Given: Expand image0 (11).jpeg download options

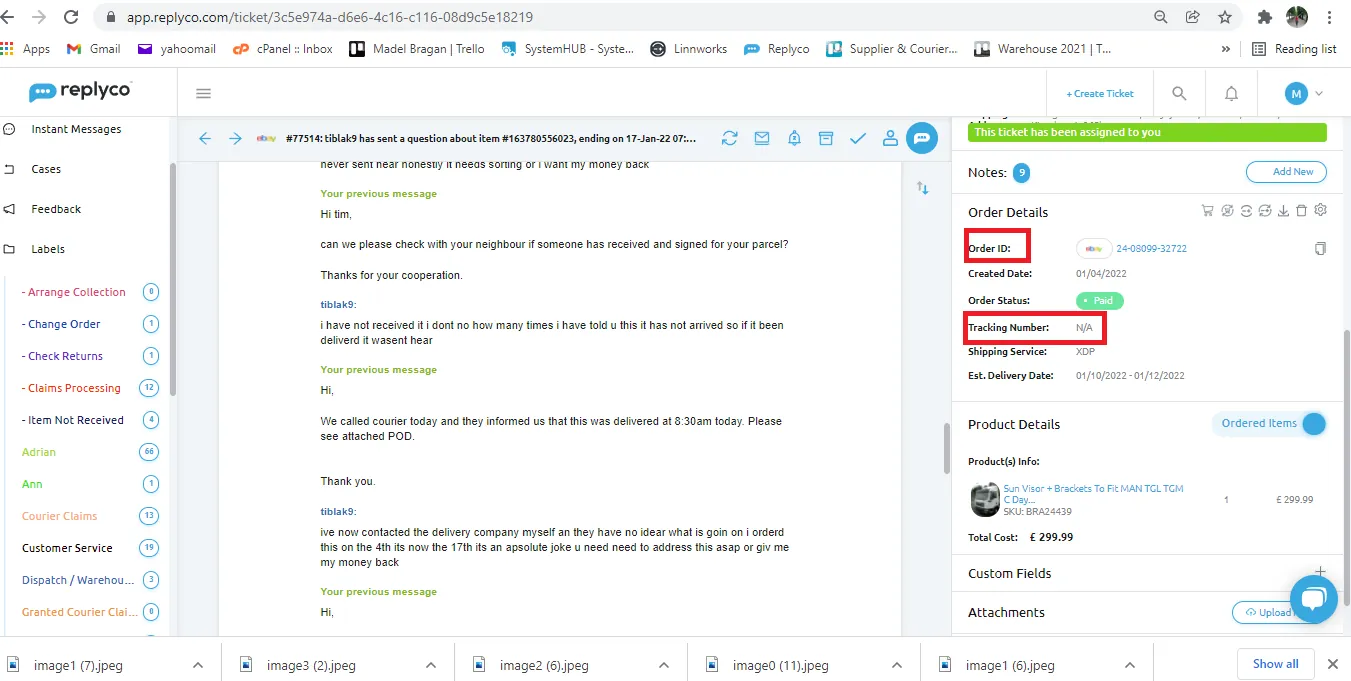Looking at the screenshot, I should tap(897, 664).
